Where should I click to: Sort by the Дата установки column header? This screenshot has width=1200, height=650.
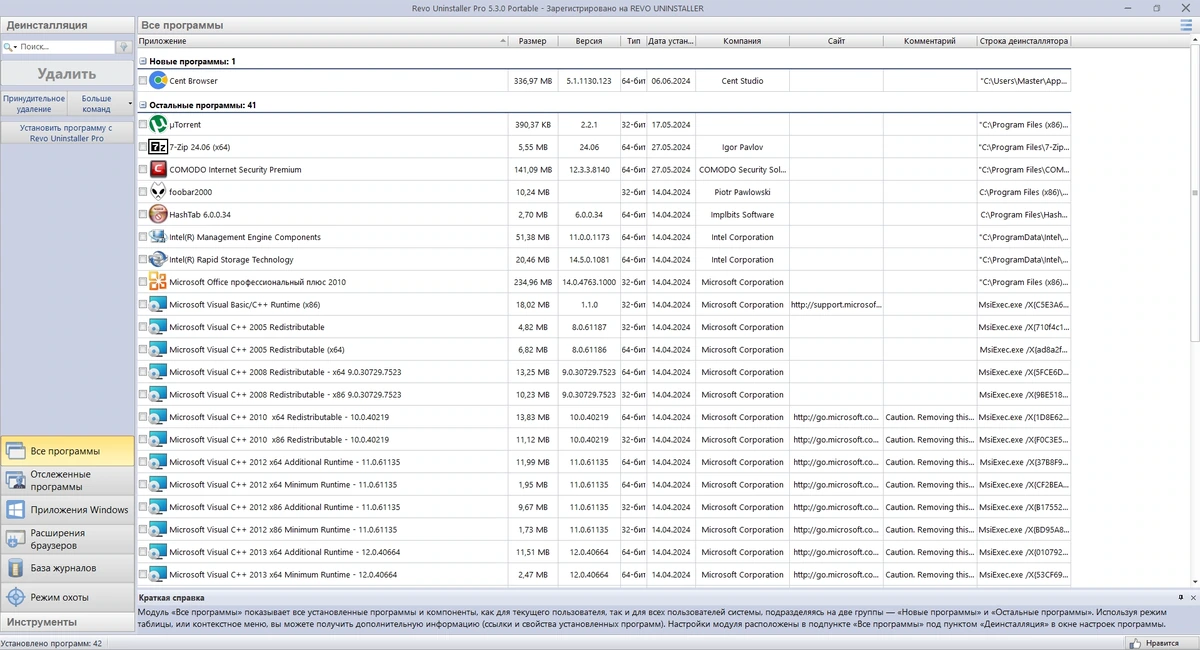click(x=671, y=41)
